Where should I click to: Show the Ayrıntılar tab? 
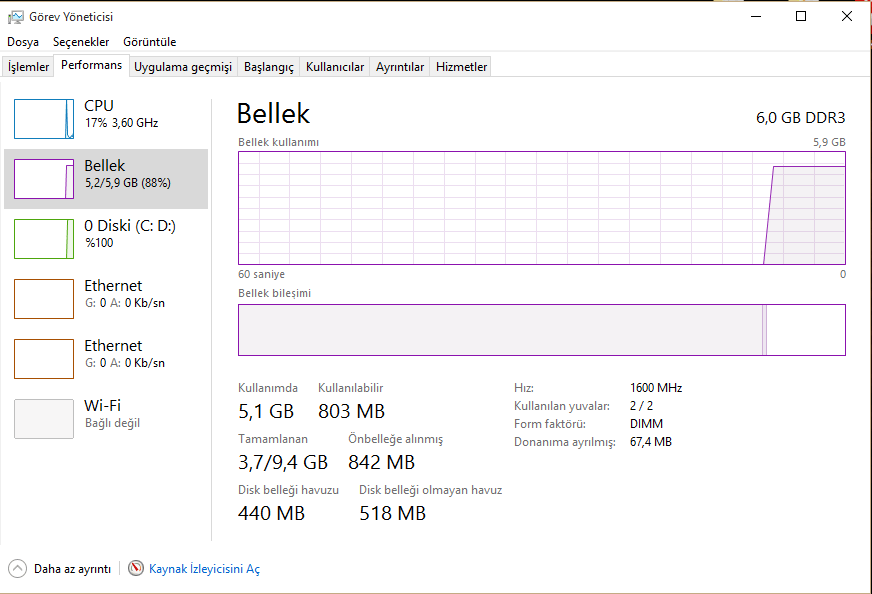pyautogui.click(x=400, y=67)
